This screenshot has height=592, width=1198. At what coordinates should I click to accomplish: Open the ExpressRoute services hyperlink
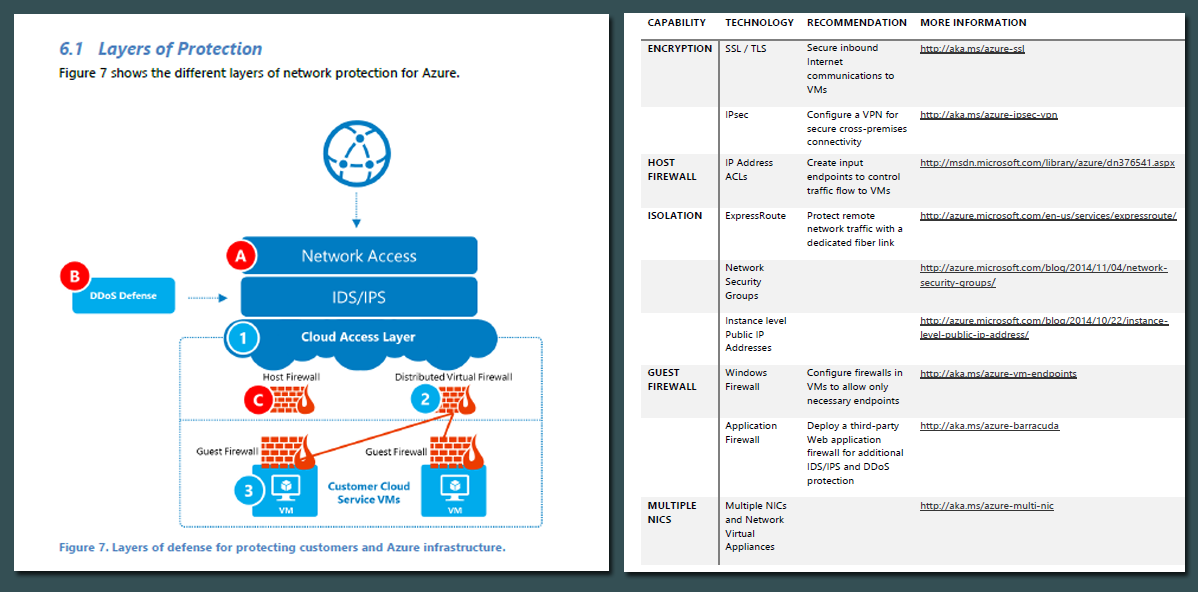click(1048, 215)
